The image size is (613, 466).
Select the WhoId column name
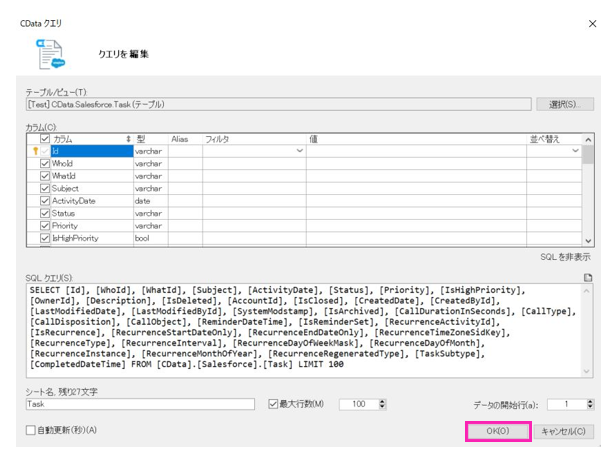tap(62, 163)
